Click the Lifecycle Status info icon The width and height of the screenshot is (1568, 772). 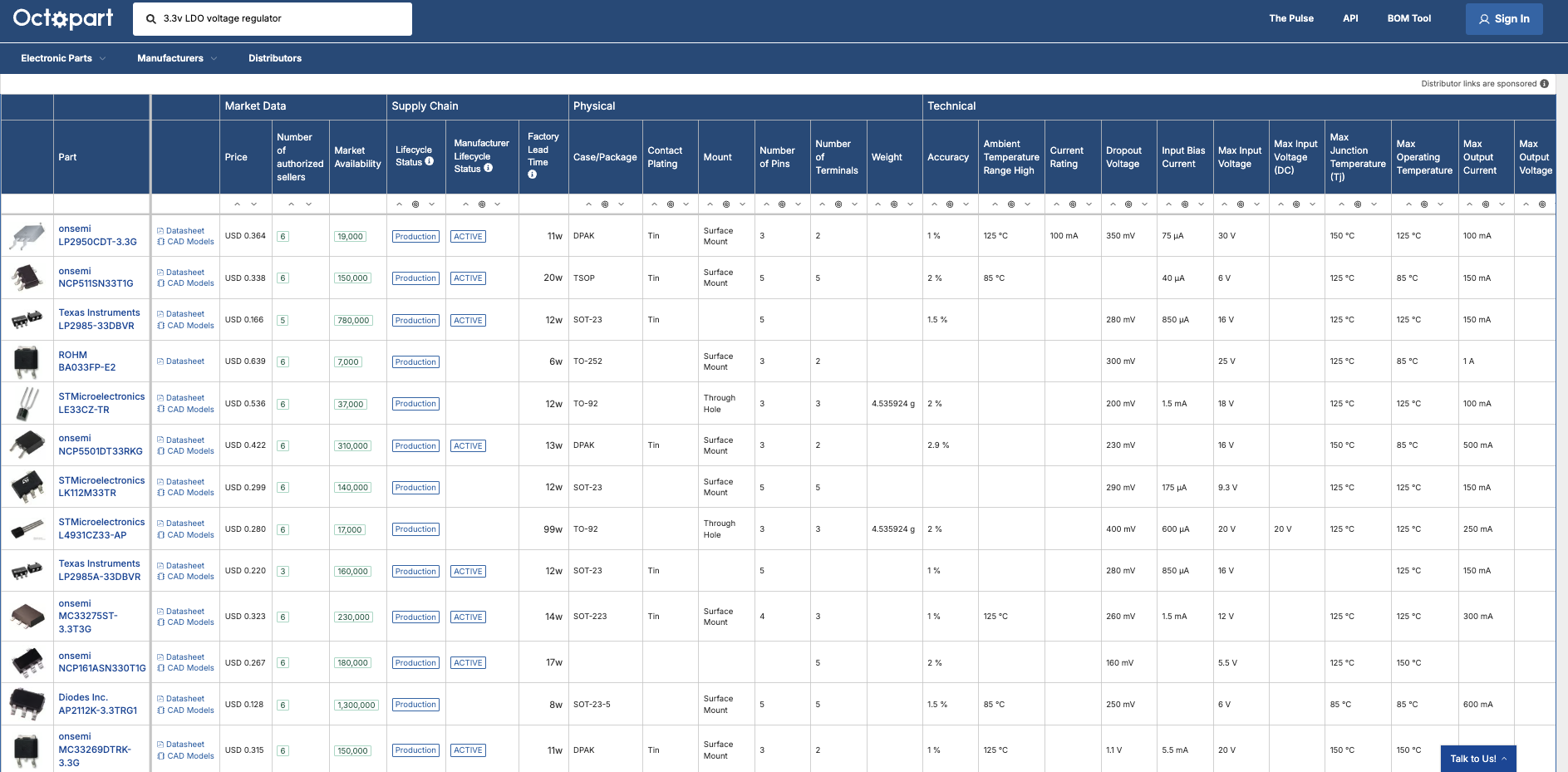point(430,162)
